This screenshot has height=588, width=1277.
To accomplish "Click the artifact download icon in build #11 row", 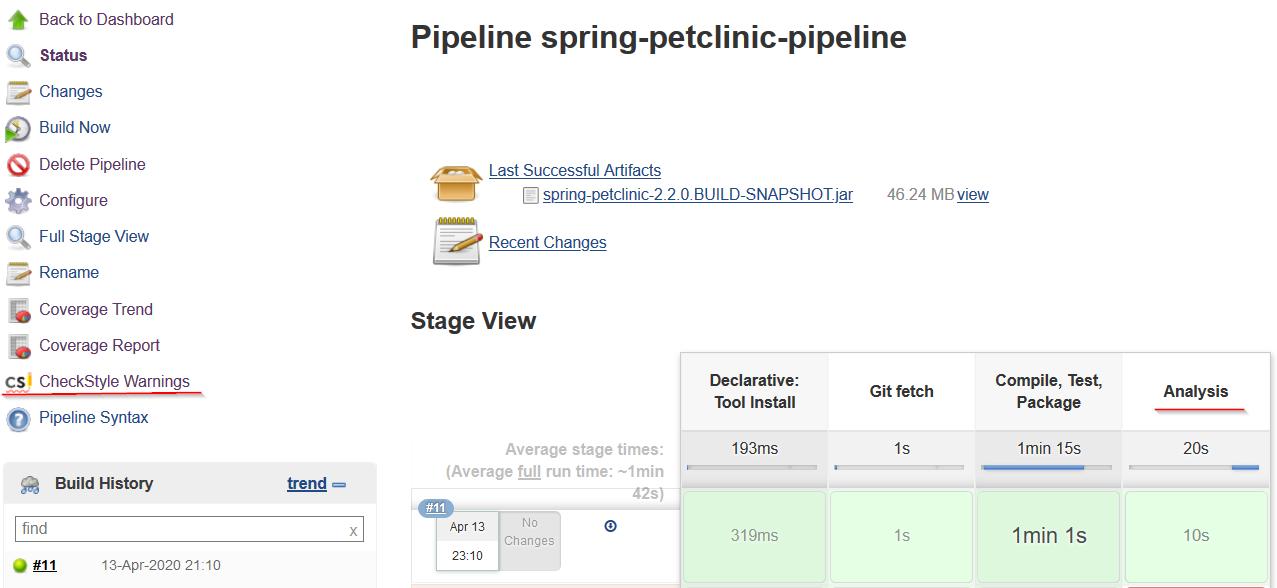I will (610, 525).
